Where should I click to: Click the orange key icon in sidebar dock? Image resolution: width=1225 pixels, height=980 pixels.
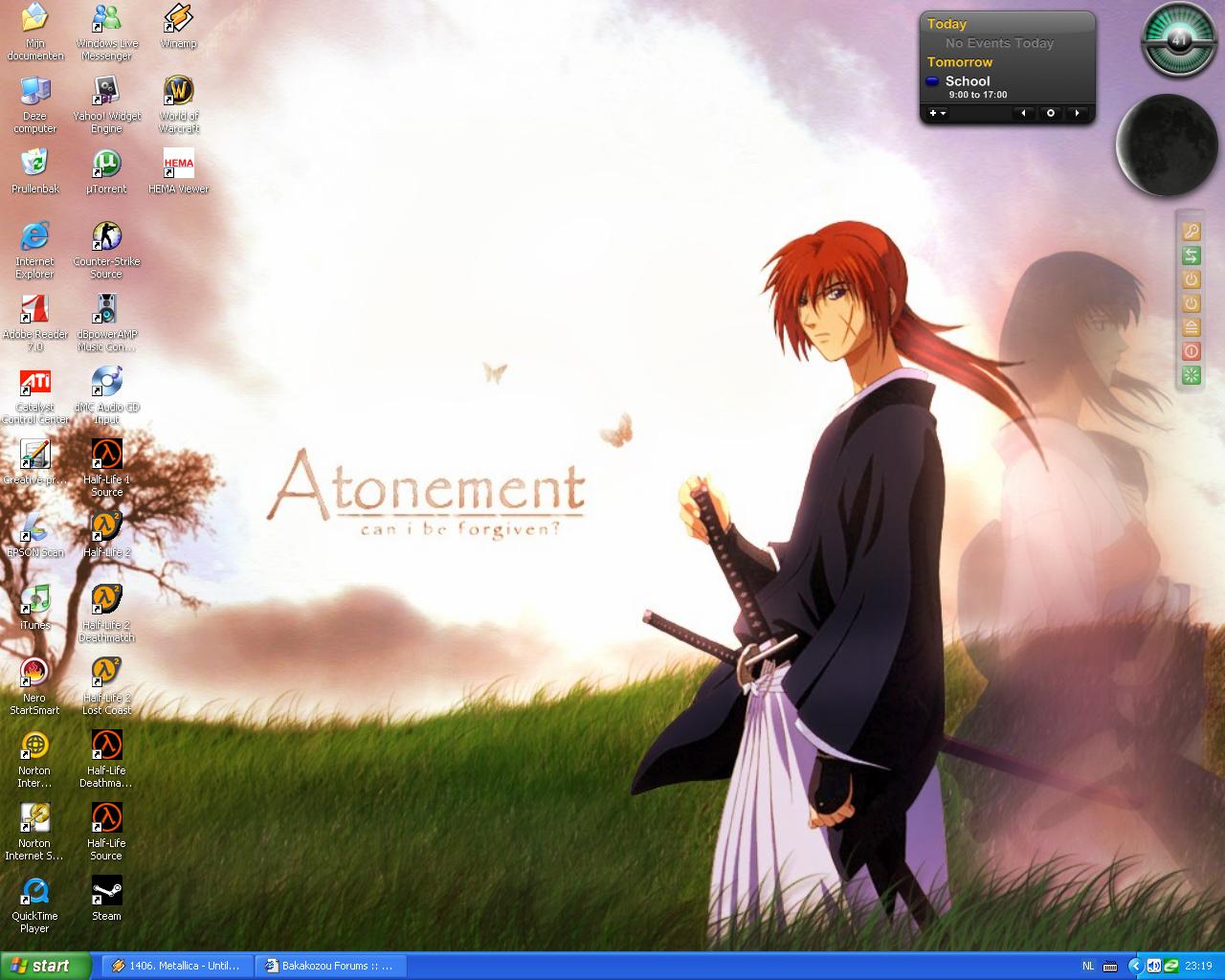coord(1191,231)
